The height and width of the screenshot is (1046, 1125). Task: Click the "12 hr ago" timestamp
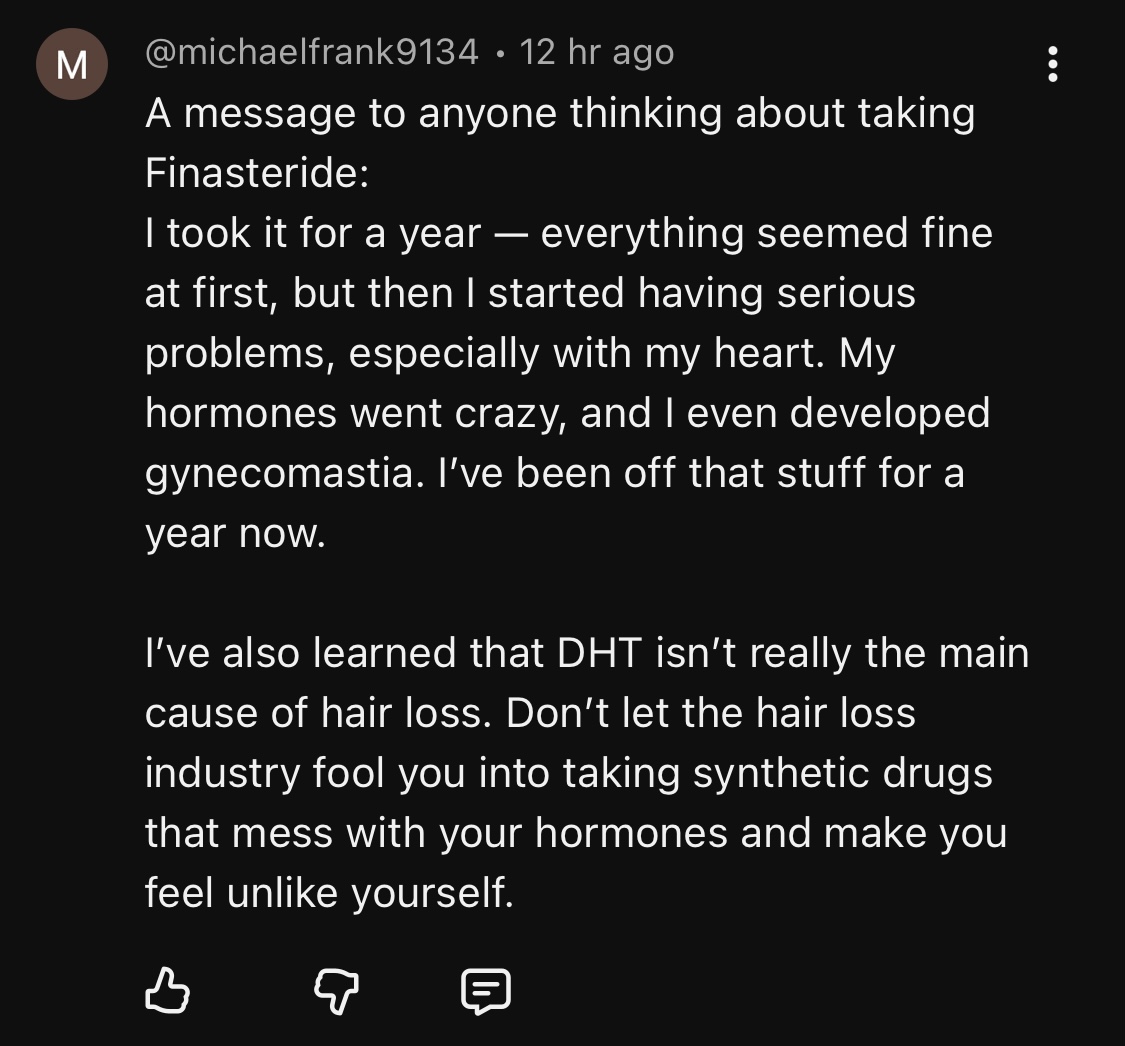coord(597,52)
